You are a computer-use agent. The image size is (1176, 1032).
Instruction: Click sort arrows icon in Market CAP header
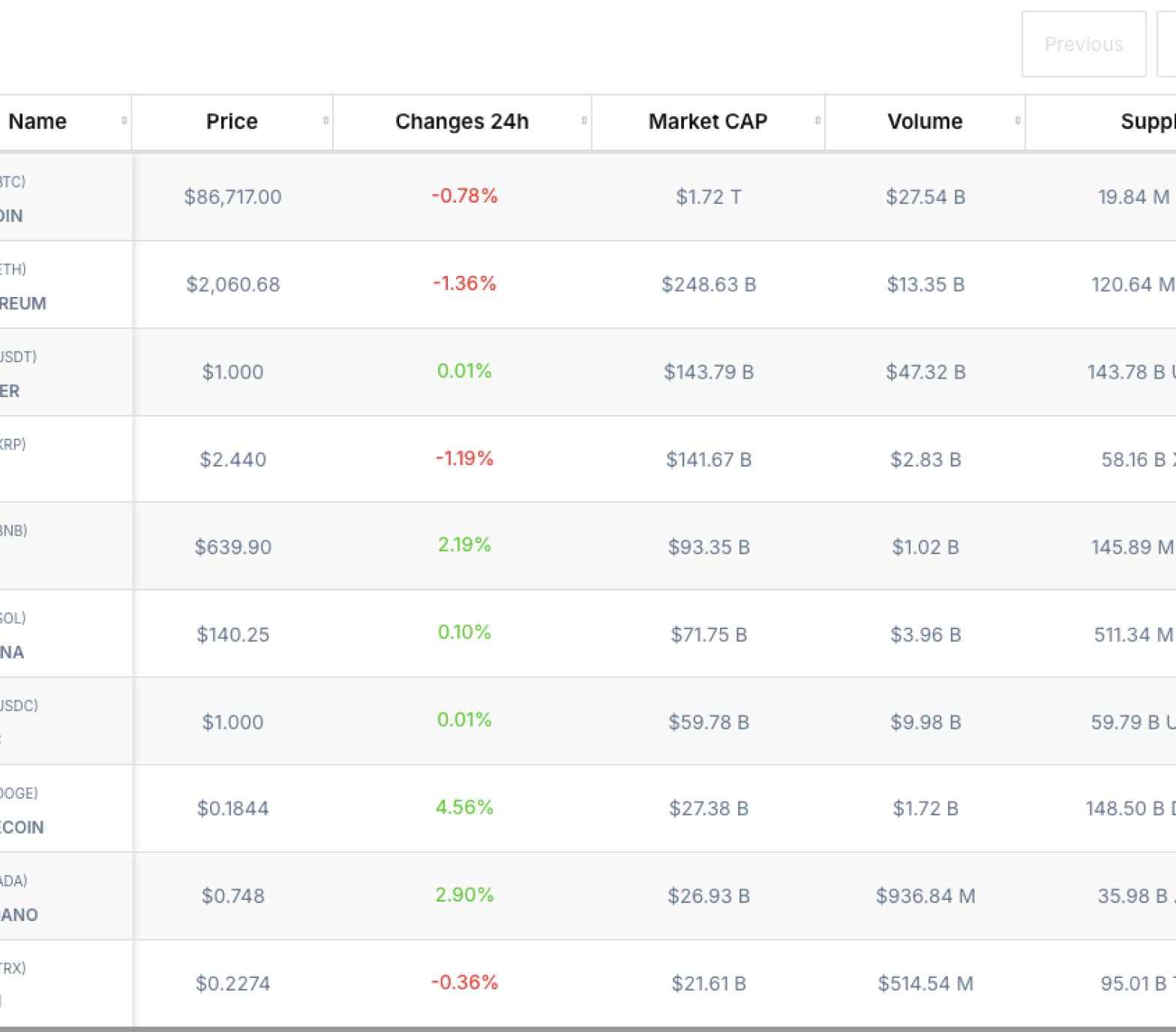pos(817,121)
